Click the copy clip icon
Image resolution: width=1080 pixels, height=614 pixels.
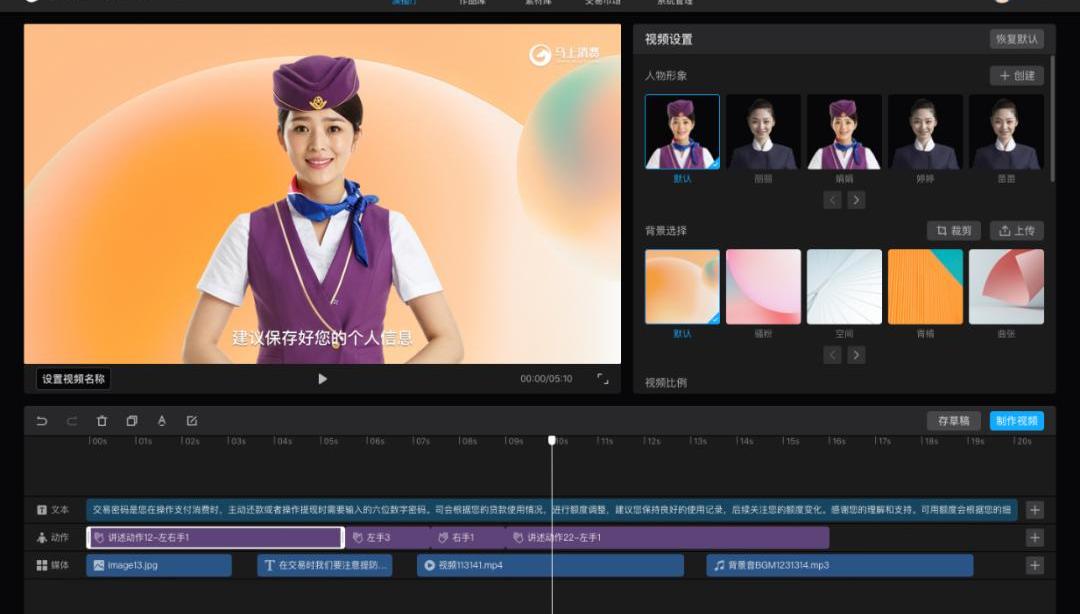(x=132, y=421)
